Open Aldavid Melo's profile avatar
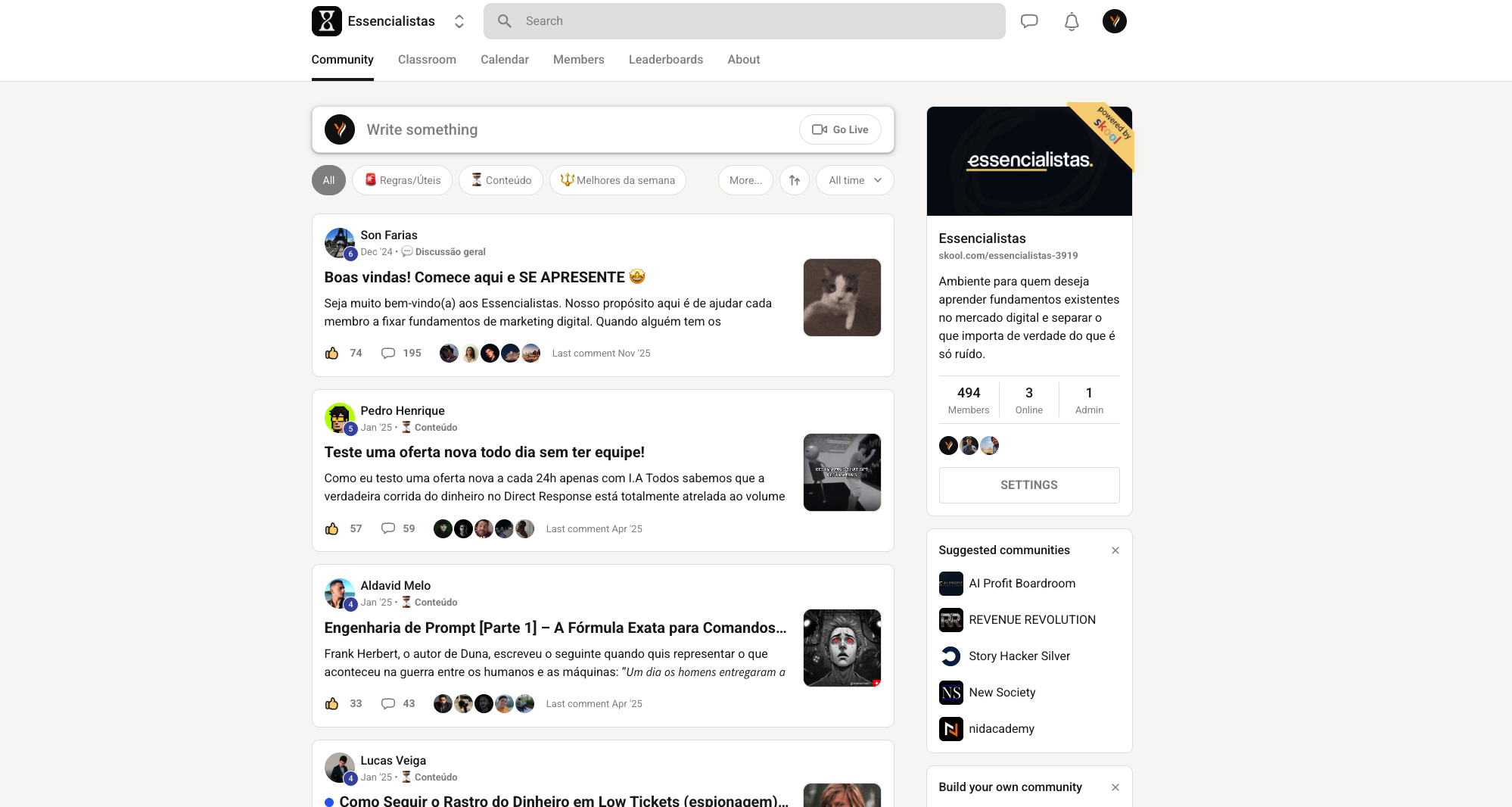 point(340,594)
